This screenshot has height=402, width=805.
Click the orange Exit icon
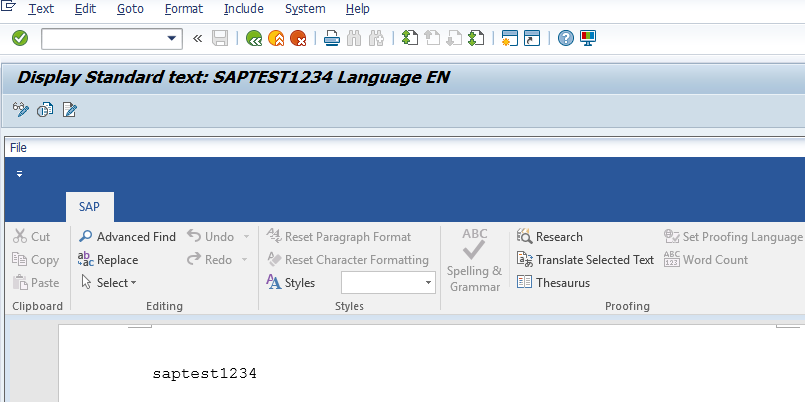(276, 39)
